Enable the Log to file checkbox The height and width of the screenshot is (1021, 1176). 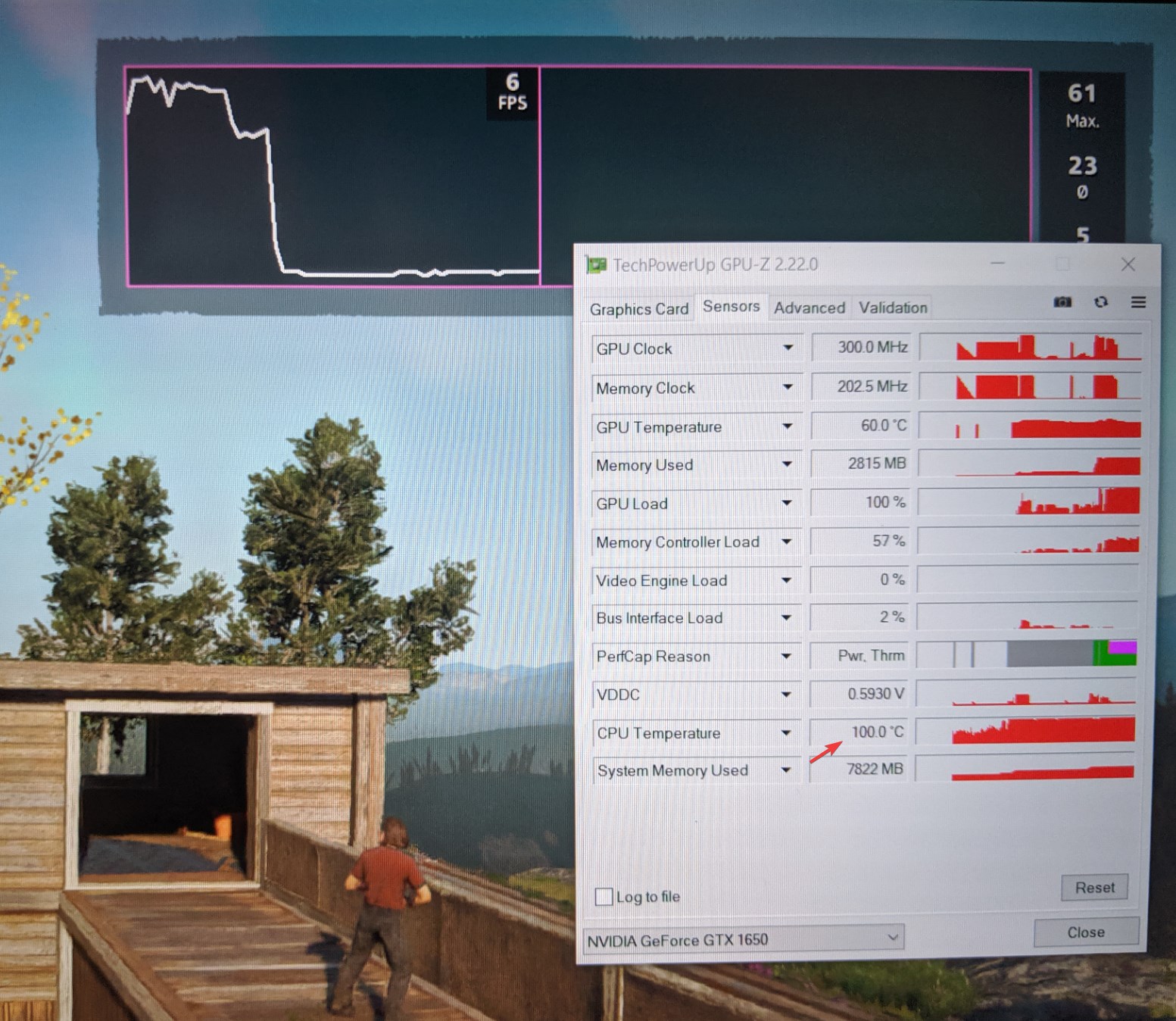pyautogui.click(x=604, y=897)
